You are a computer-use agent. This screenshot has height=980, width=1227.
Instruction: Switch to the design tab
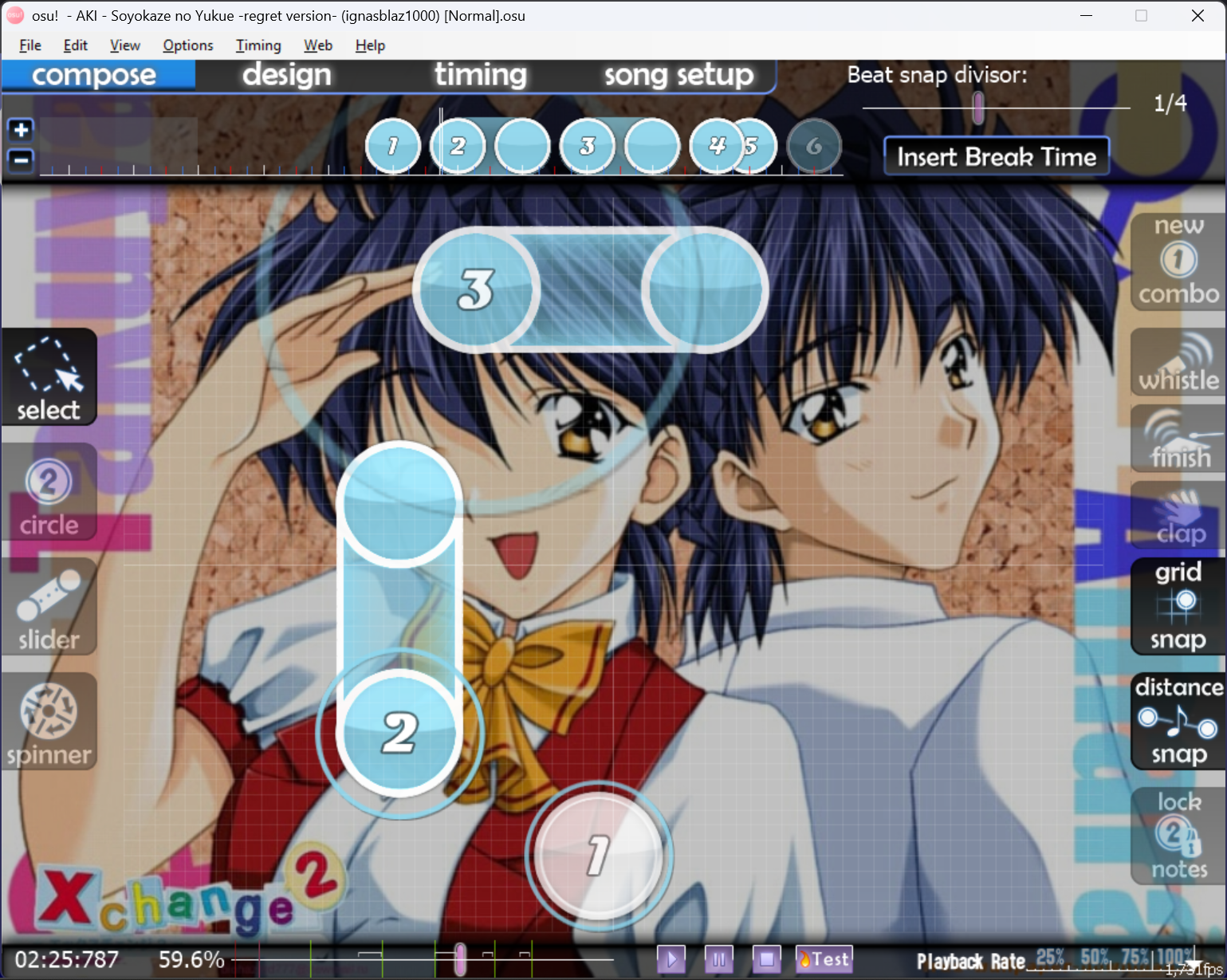coord(286,75)
